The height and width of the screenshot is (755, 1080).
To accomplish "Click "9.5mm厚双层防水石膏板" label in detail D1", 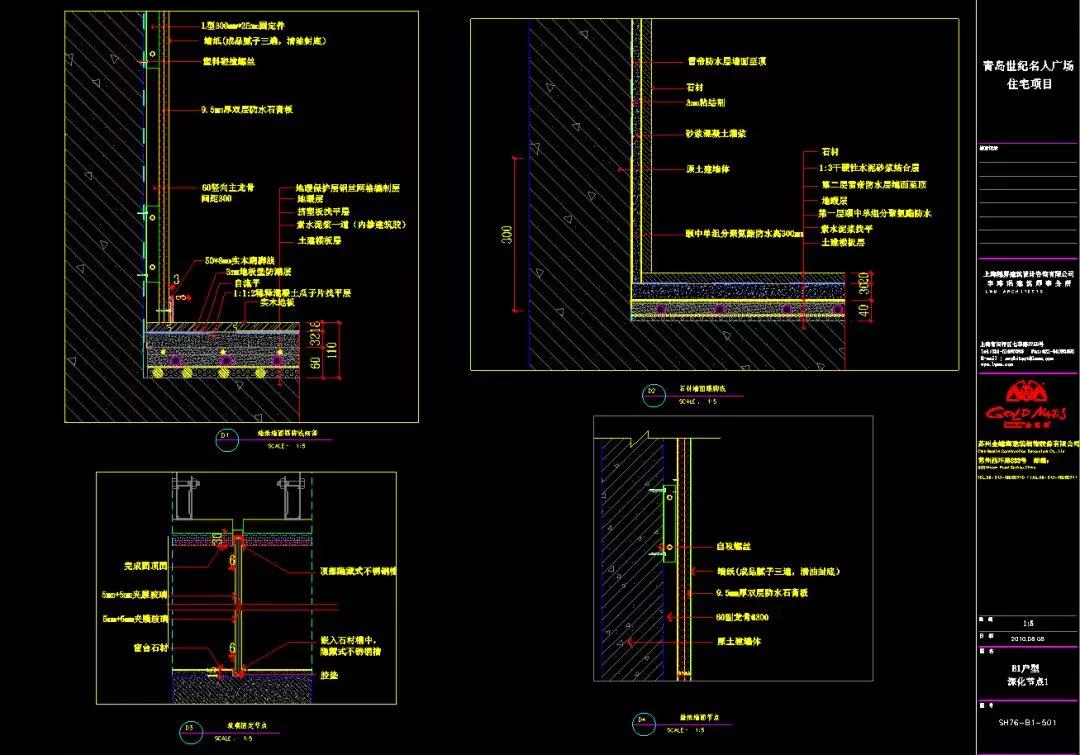I will pos(247,110).
